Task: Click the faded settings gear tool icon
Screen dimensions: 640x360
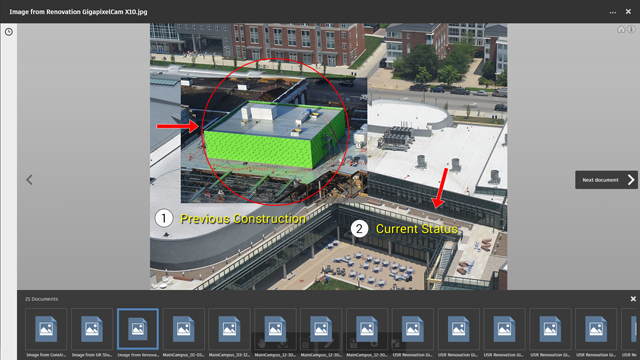Action: pos(373,344)
